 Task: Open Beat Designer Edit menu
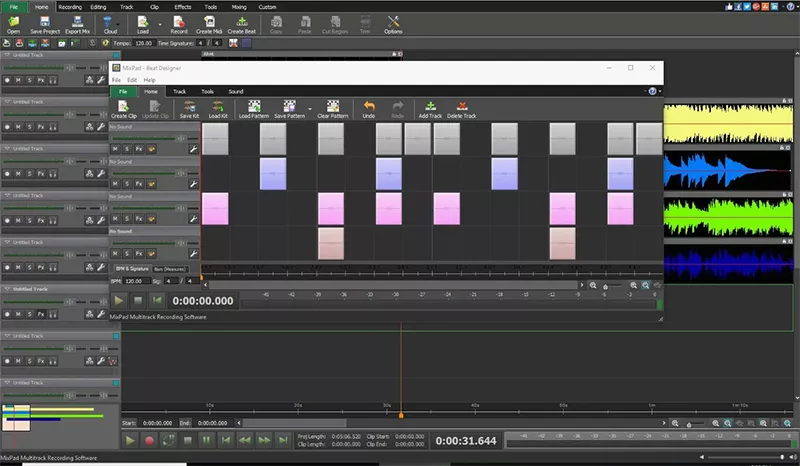(132, 80)
